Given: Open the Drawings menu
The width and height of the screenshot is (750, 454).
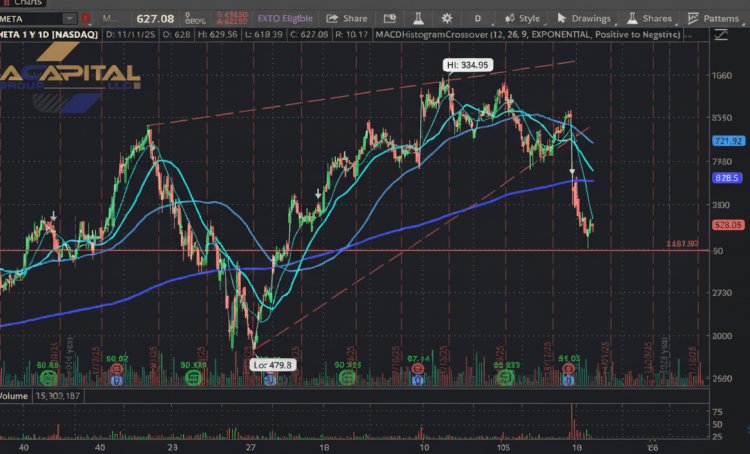Looking at the screenshot, I should (583, 18).
